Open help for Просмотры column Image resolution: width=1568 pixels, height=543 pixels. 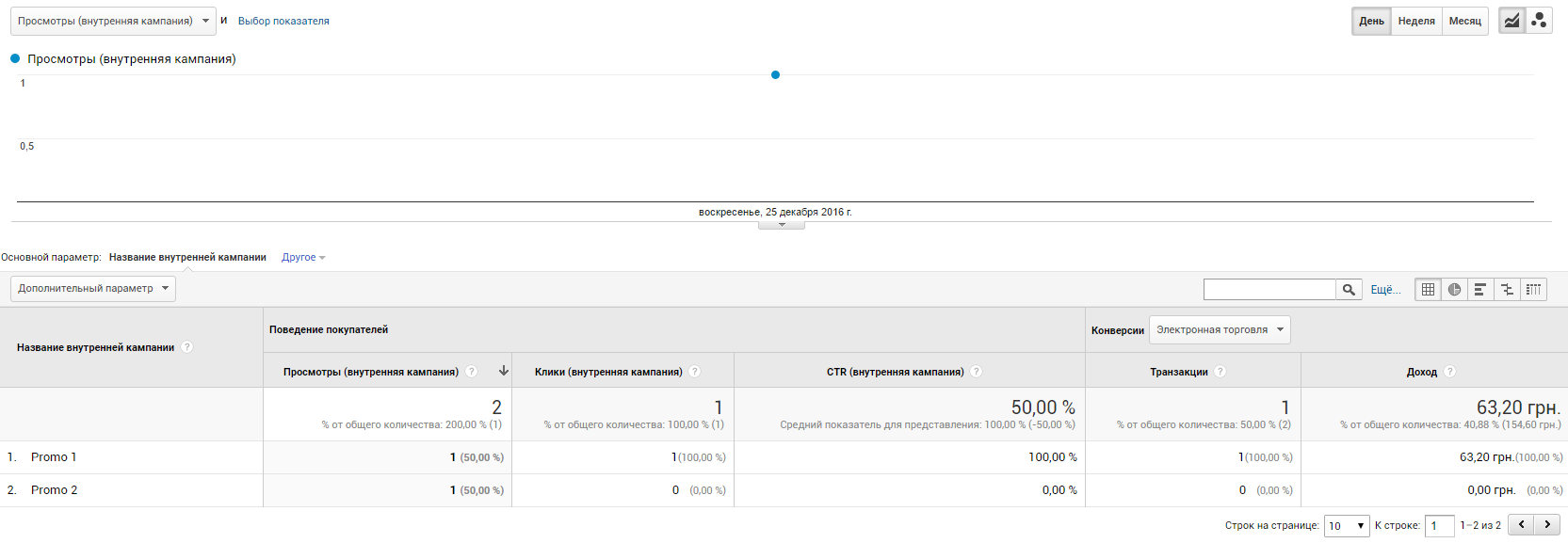tap(472, 372)
